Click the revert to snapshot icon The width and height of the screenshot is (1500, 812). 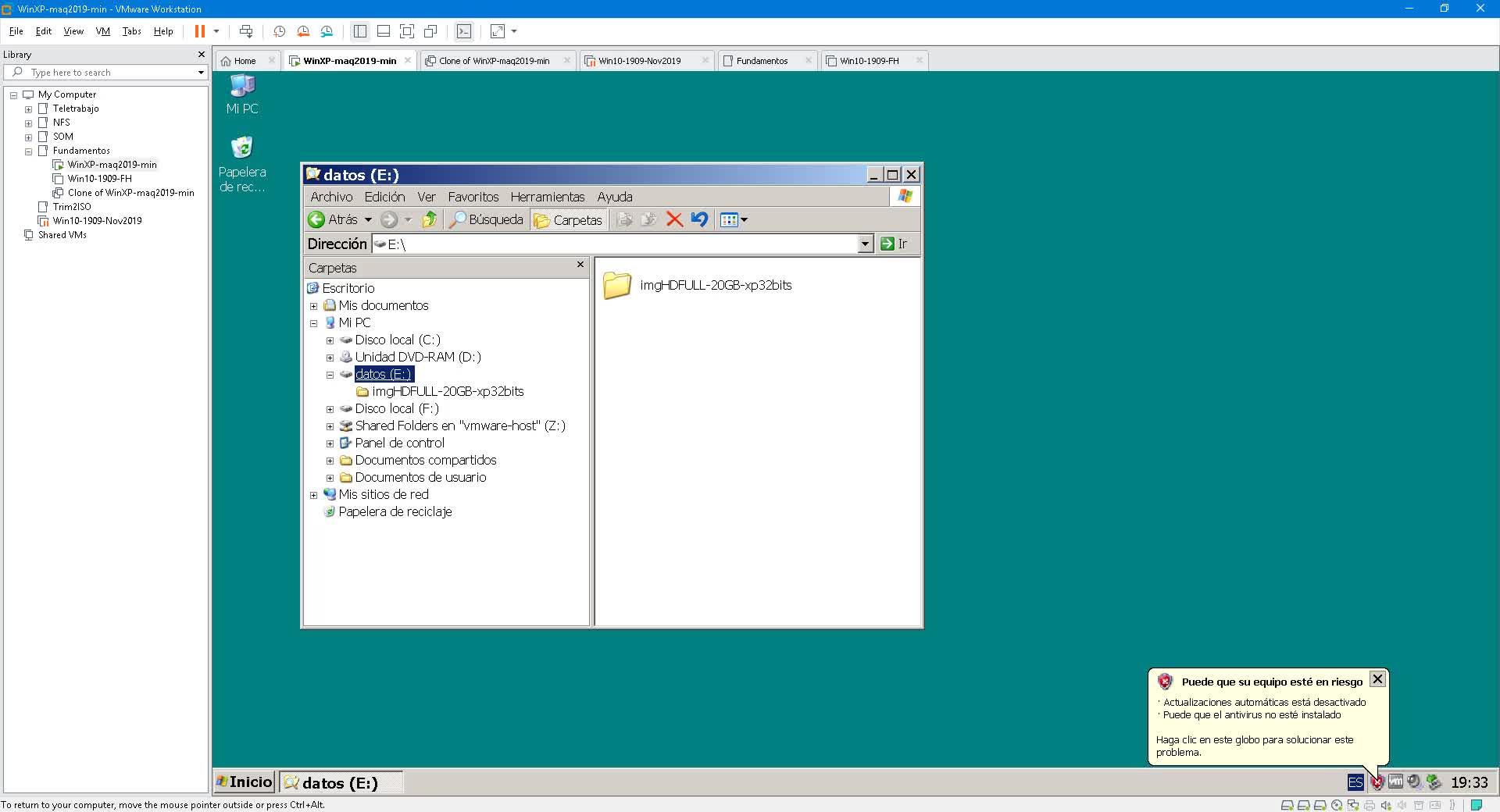tap(303, 31)
